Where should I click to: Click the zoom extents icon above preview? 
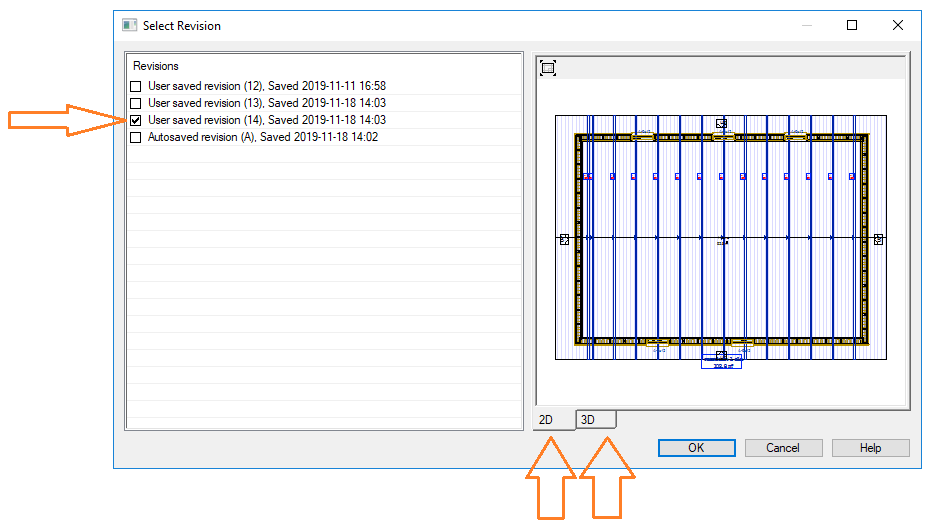click(547, 68)
